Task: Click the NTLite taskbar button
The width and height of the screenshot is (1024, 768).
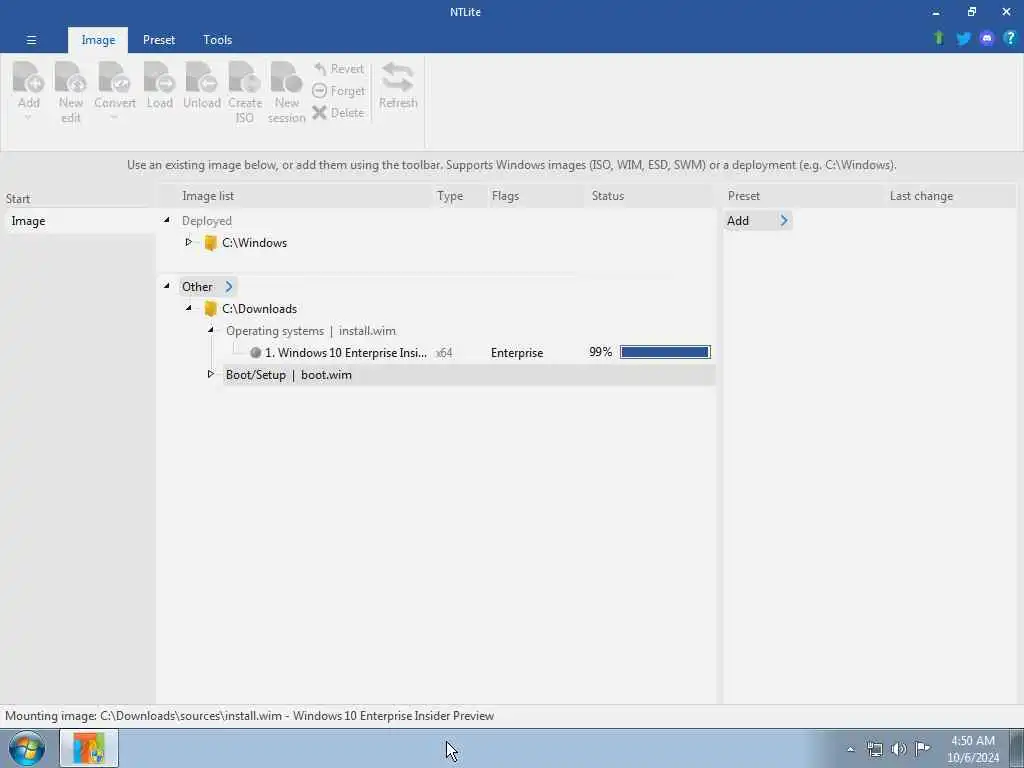Action: click(89, 748)
